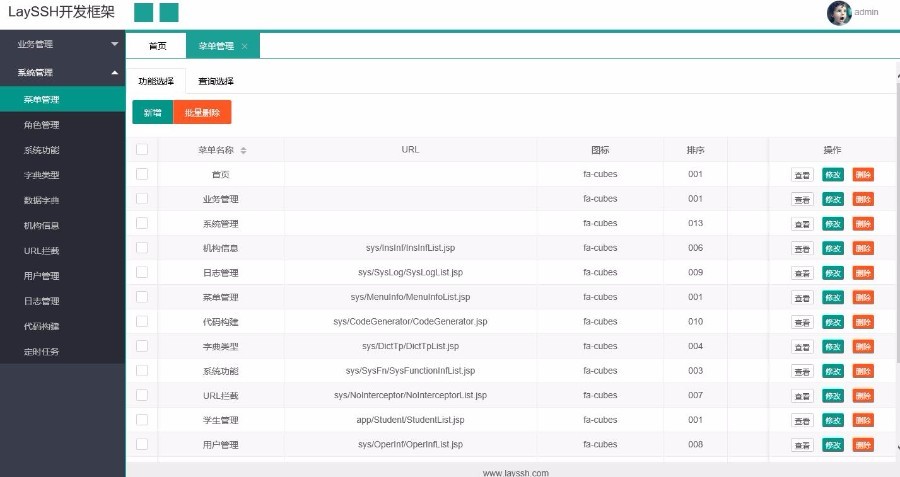Check the checkbox for the 机构信息 row
Viewport: 900px width, 477px height.
142,248
